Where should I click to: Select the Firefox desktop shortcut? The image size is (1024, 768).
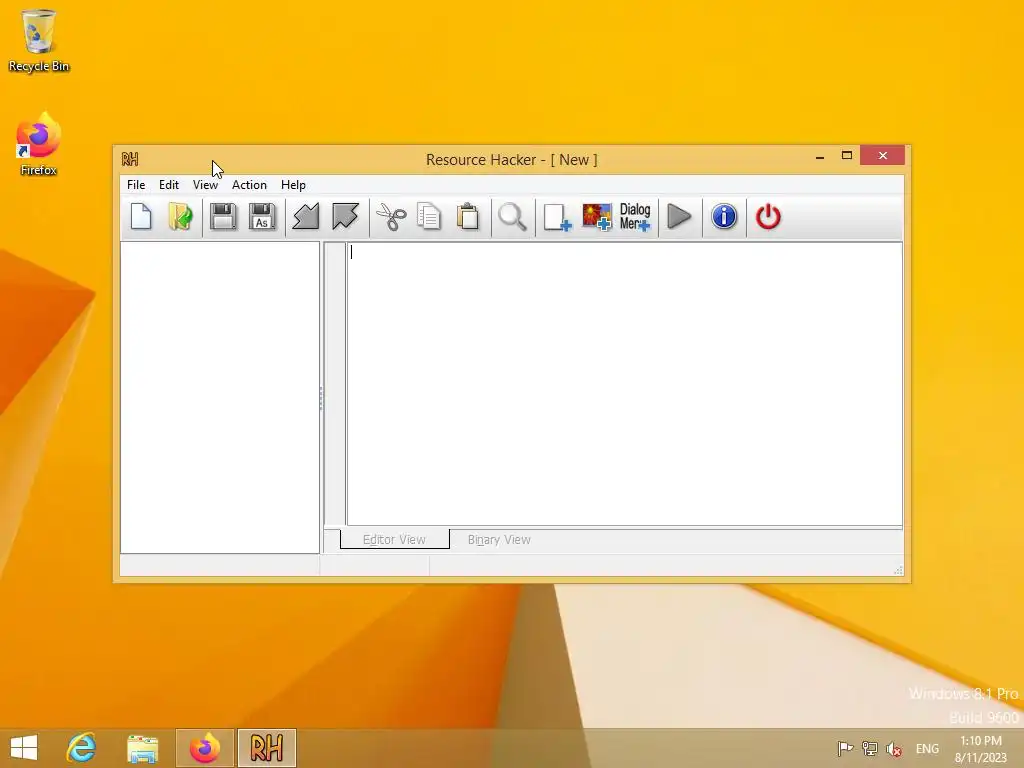39,144
